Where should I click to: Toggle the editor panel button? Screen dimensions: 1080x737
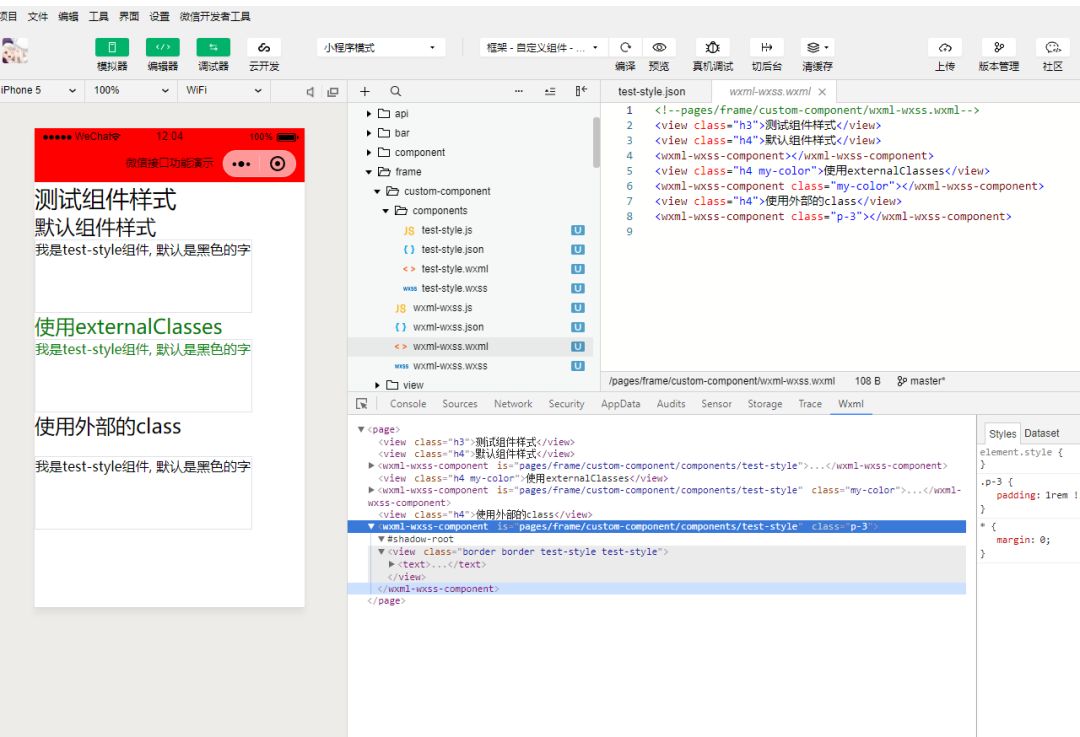(163, 48)
